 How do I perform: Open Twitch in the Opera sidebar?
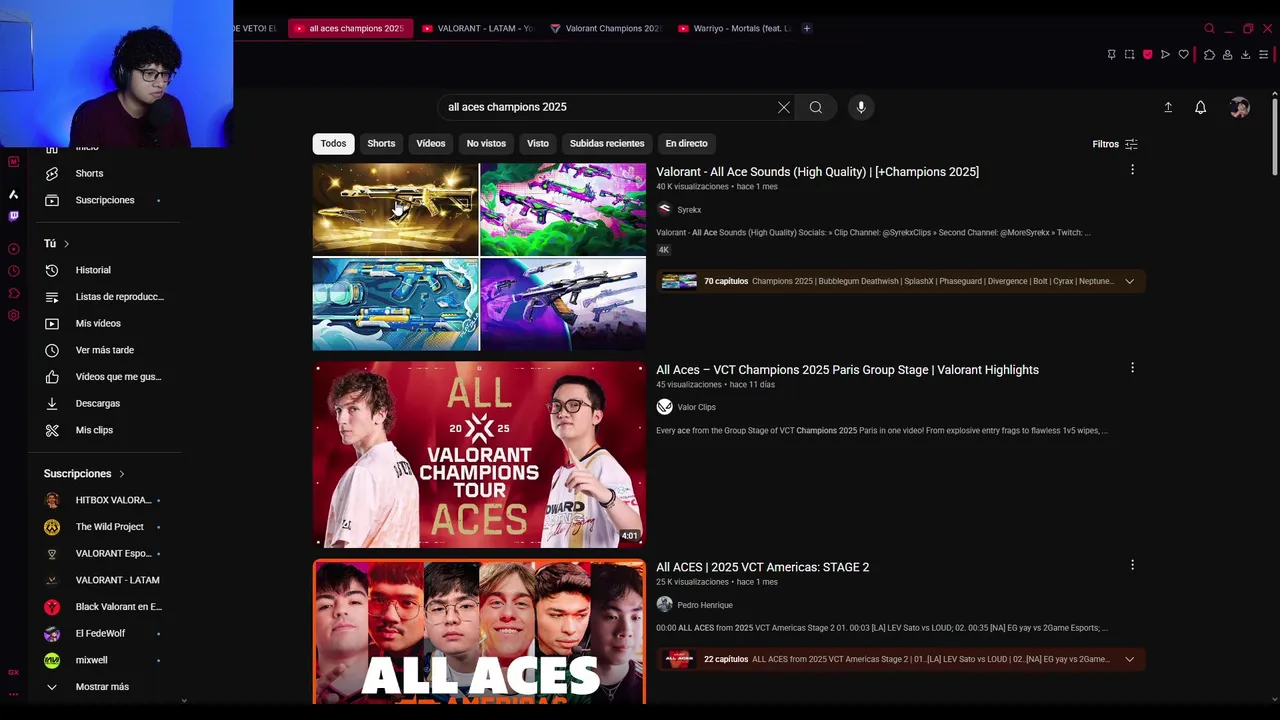click(x=13, y=216)
